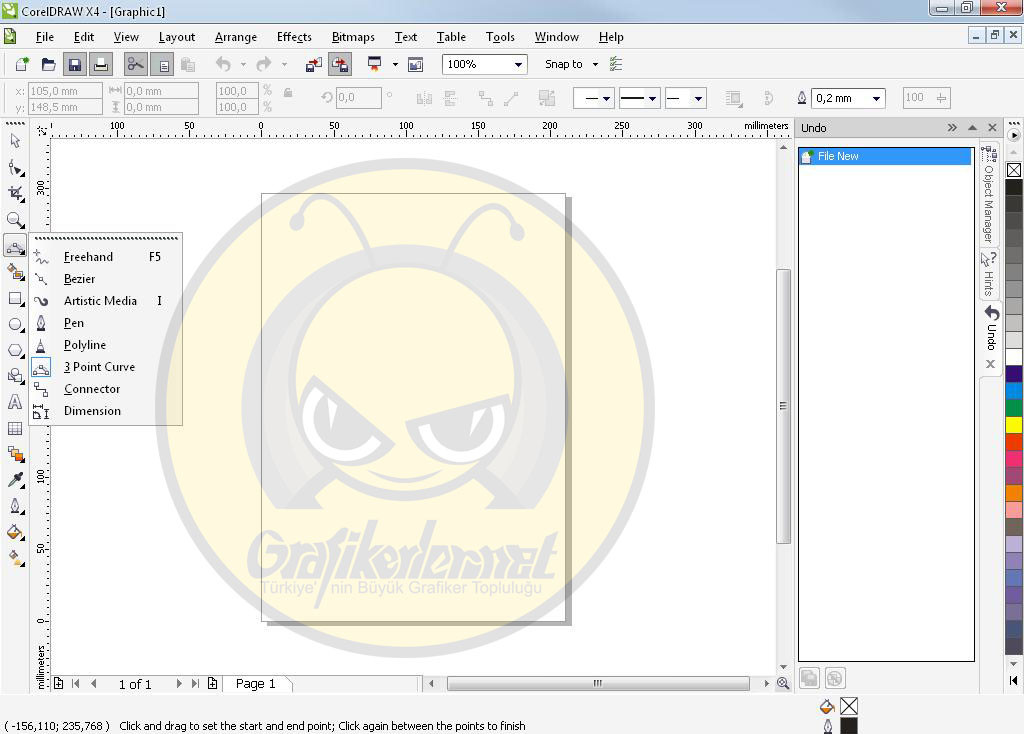Switch to the Object Manager docker tab

(x=989, y=195)
